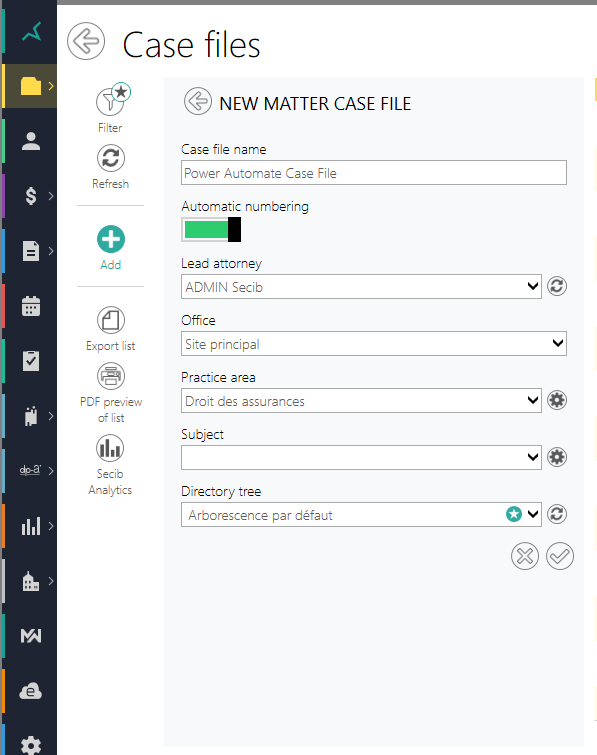Screen dimensions: 597x755
Task: Click the Case file name input field
Action: click(374, 173)
